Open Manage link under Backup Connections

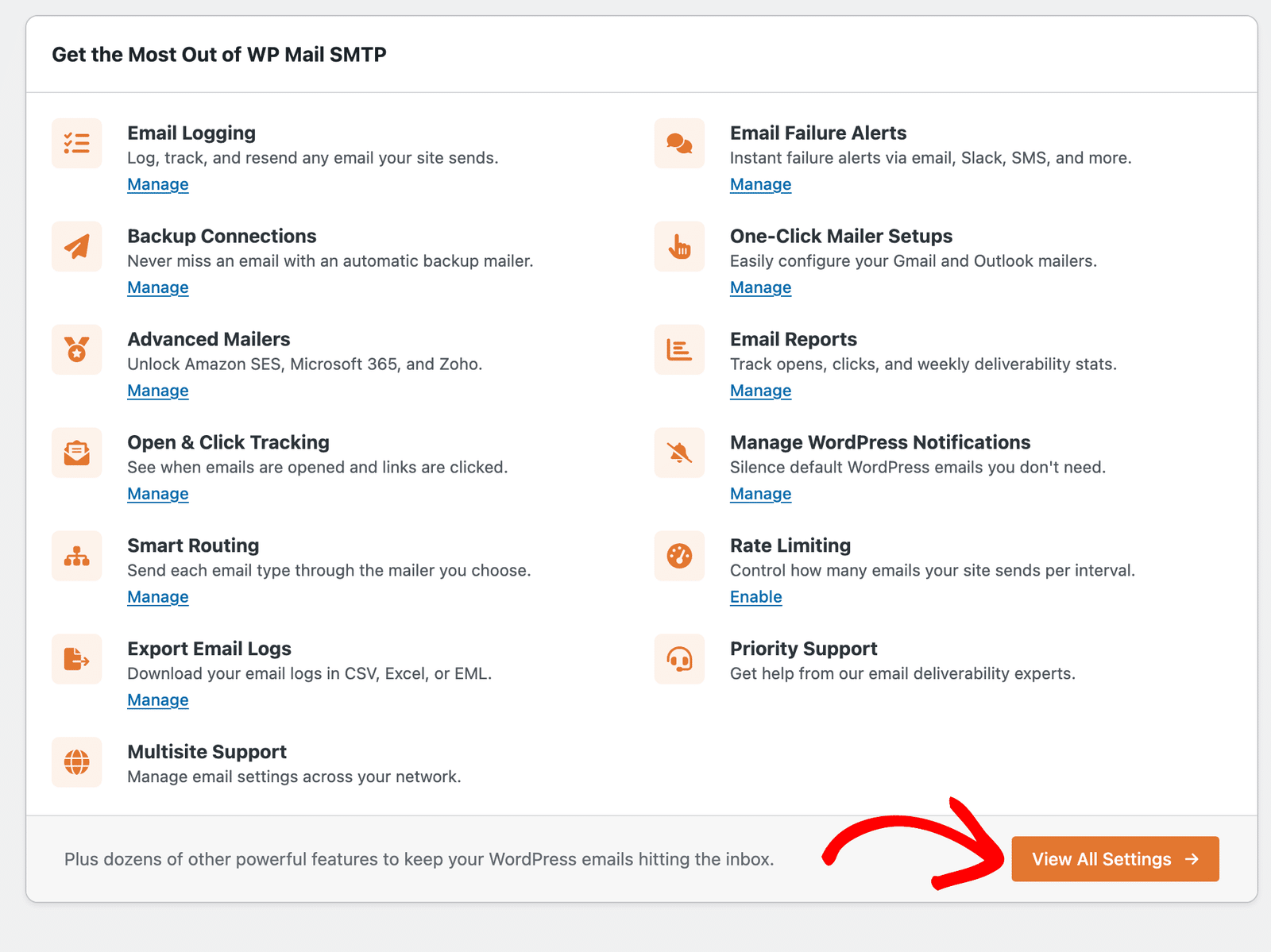tap(158, 287)
